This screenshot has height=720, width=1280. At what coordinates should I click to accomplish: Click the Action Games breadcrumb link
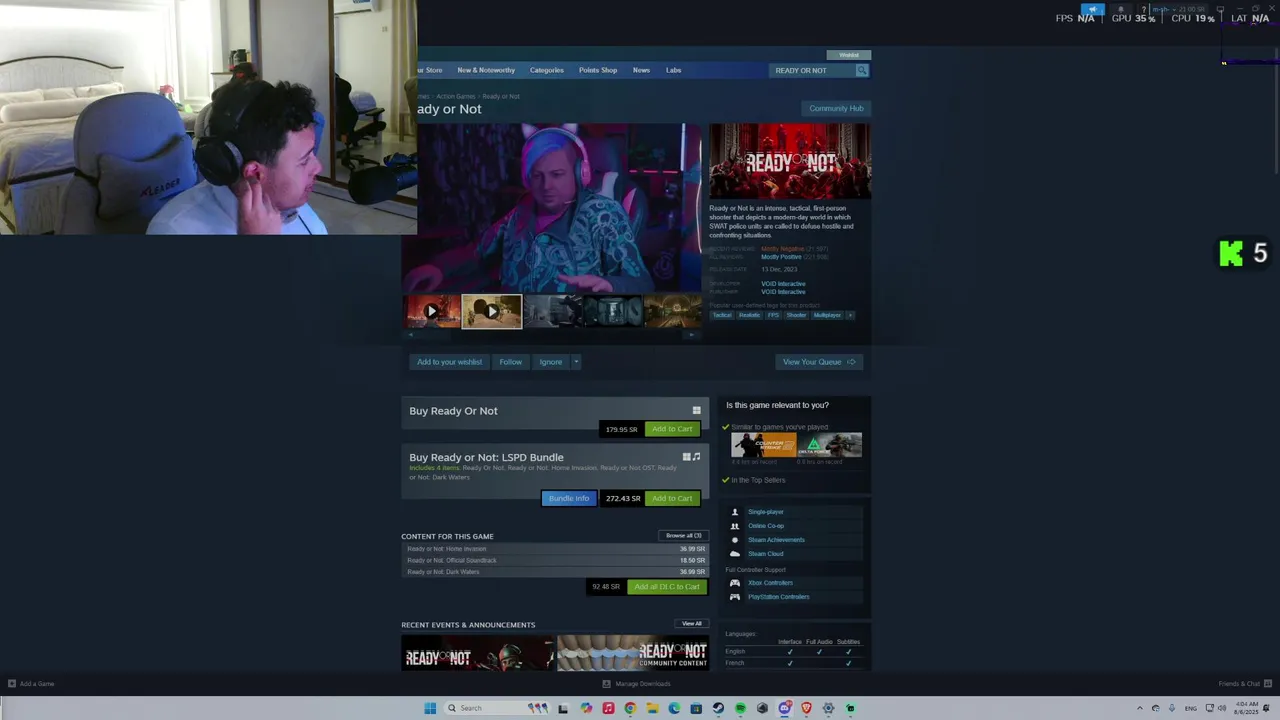456,96
